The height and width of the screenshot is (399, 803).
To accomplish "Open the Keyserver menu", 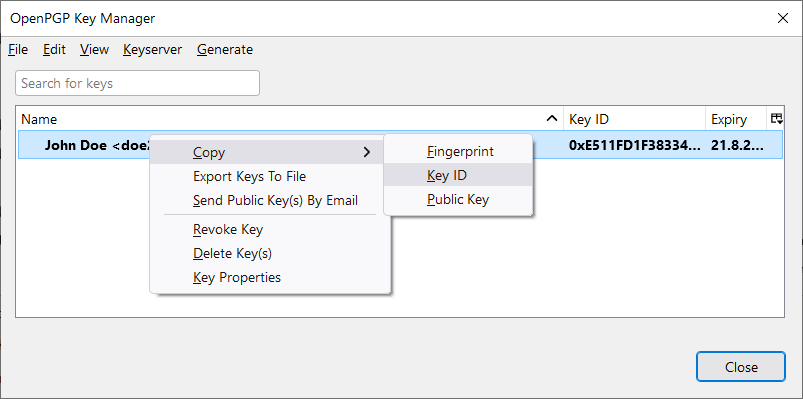I will [x=153, y=50].
